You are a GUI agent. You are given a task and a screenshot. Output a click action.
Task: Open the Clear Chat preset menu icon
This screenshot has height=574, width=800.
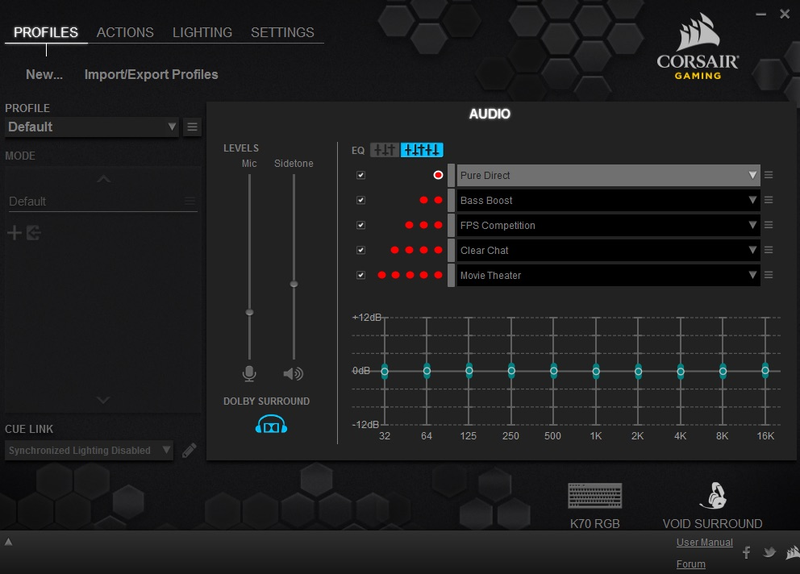coord(768,250)
